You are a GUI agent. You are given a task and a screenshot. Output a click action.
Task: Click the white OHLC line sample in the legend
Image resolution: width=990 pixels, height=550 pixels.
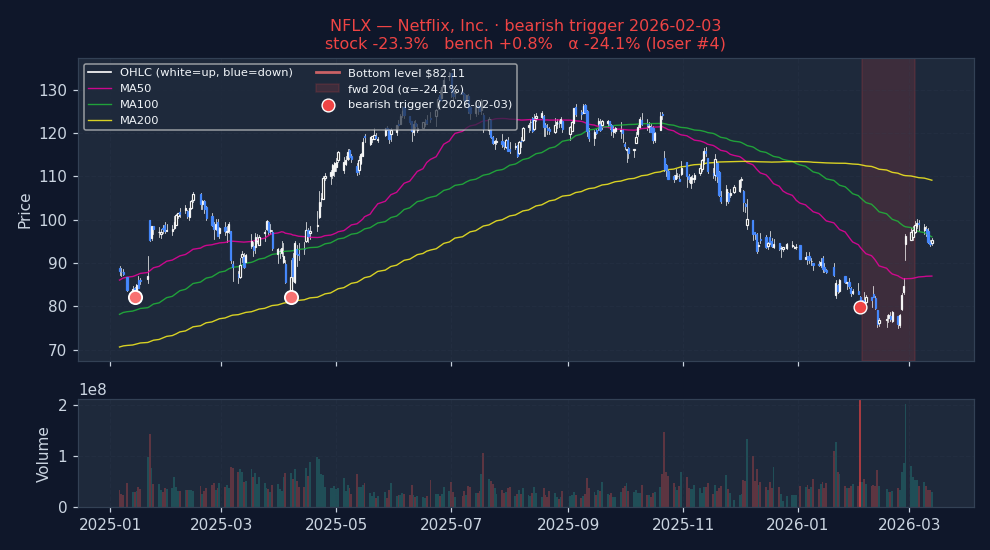click(100, 73)
